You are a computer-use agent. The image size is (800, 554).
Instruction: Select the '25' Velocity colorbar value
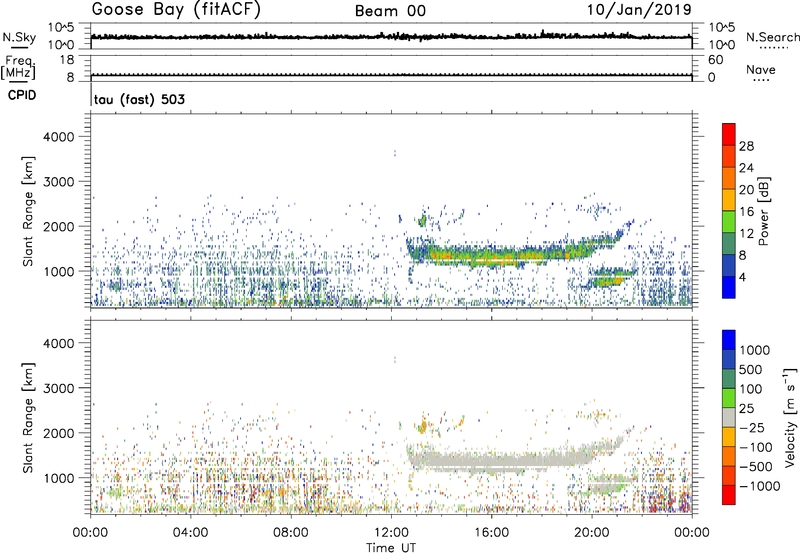746,409
